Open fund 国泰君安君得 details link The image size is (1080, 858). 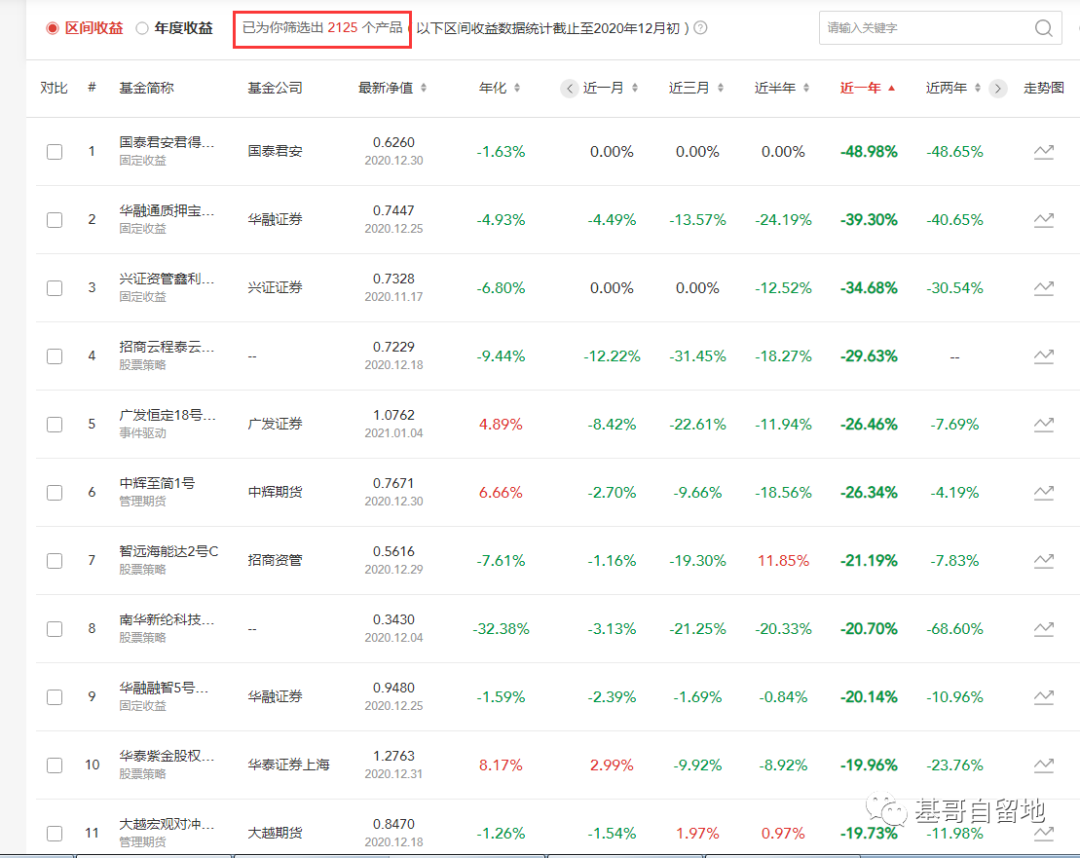[167, 143]
